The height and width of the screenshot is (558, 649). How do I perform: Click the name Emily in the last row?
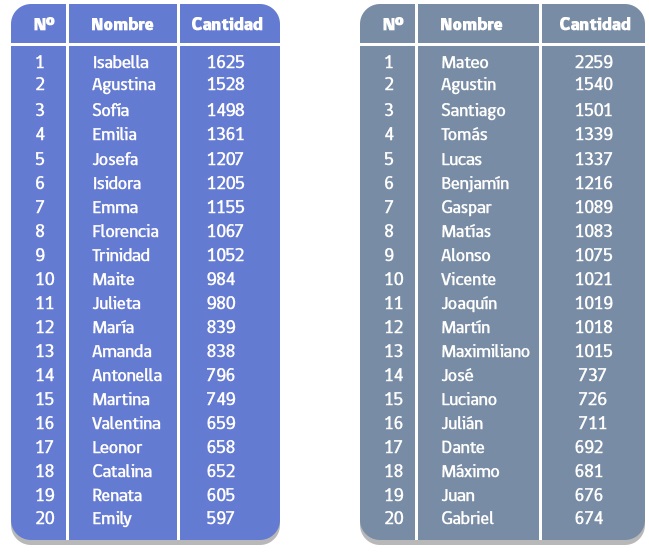click(x=112, y=518)
